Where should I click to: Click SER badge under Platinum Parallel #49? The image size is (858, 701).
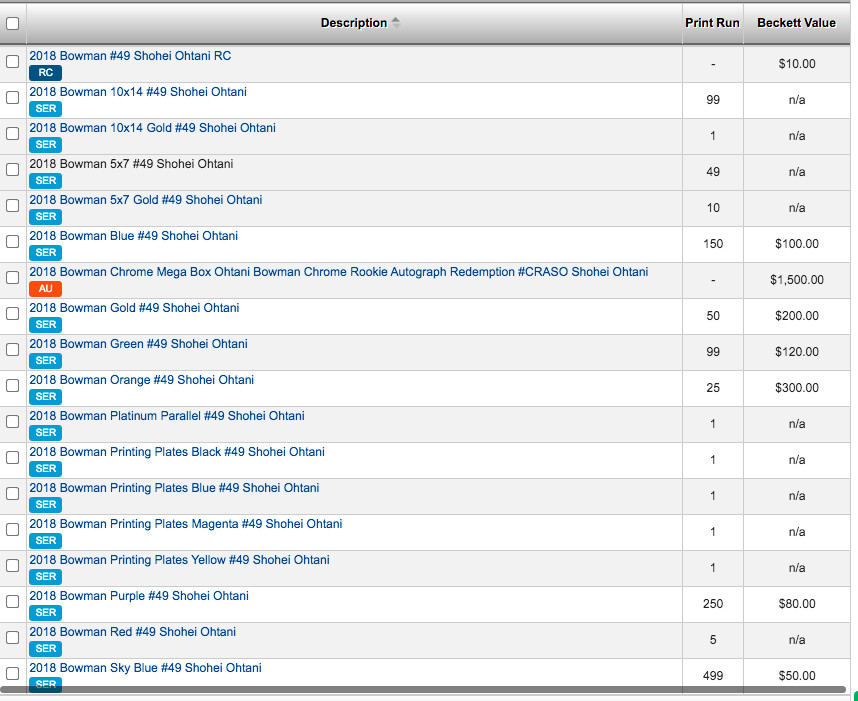(45, 433)
